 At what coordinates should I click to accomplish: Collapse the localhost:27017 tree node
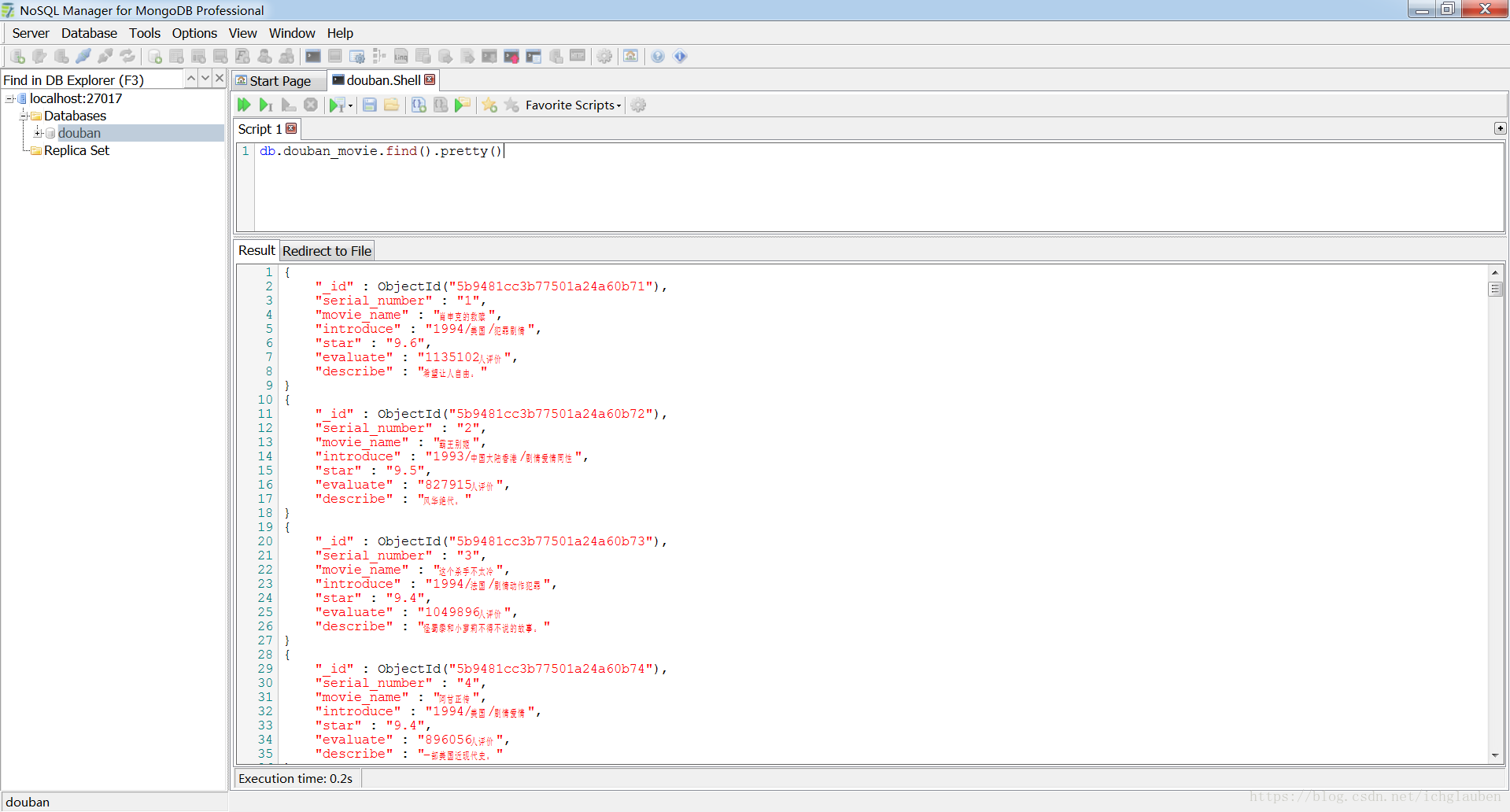[x=10, y=98]
